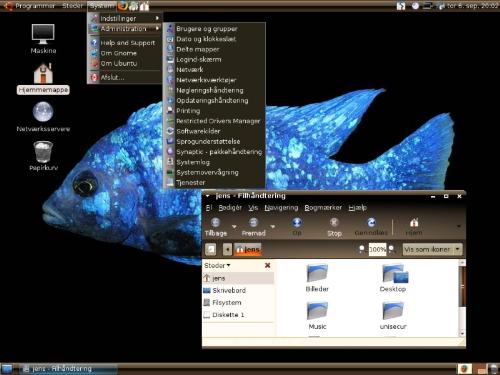The height and width of the screenshot is (375, 500).
Task: Click the zoom out magnifier icon
Action: click(x=362, y=249)
